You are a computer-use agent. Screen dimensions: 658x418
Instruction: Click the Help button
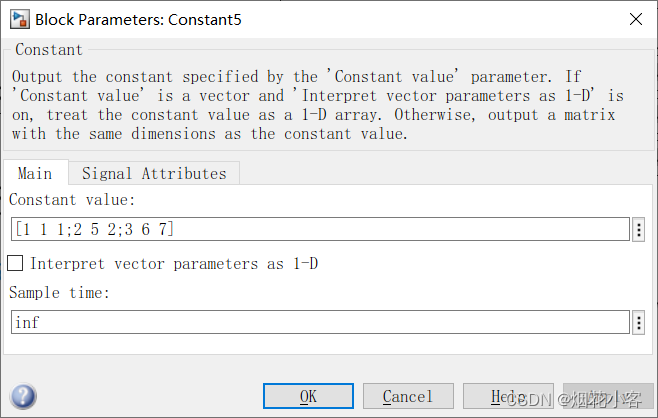tap(508, 396)
